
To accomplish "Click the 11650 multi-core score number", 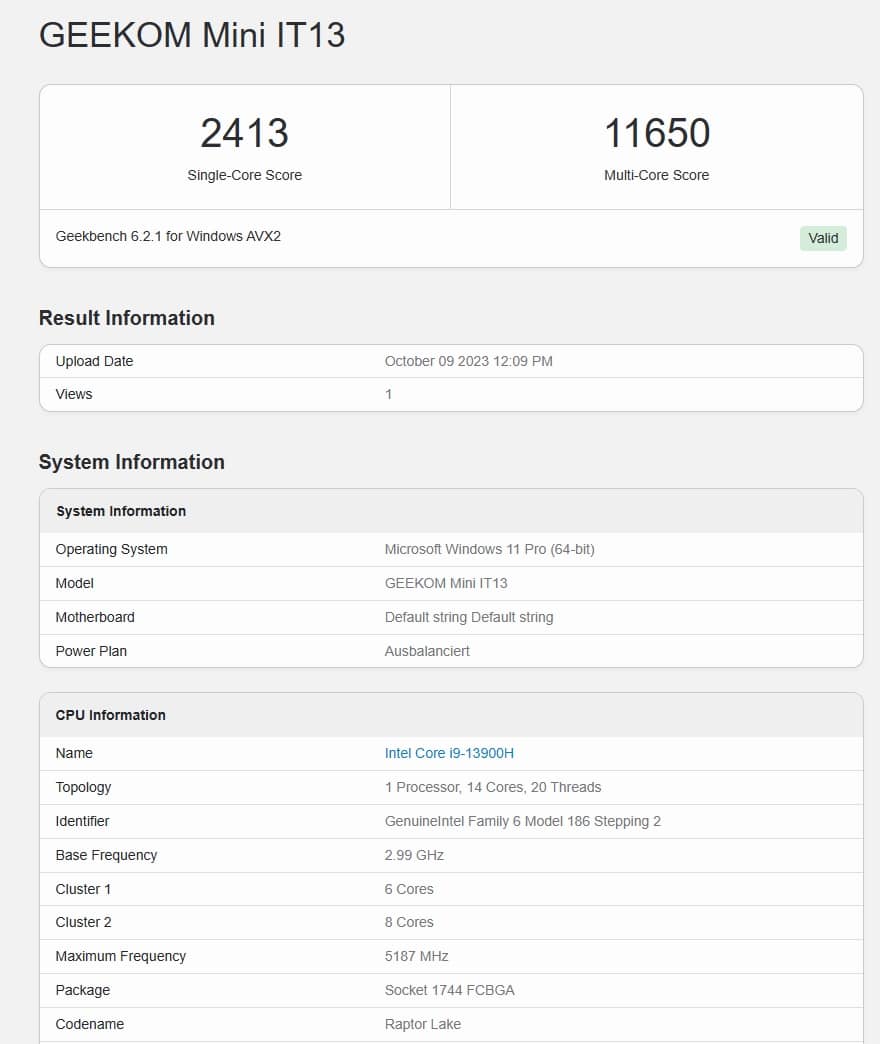I will tap(656, 133).
